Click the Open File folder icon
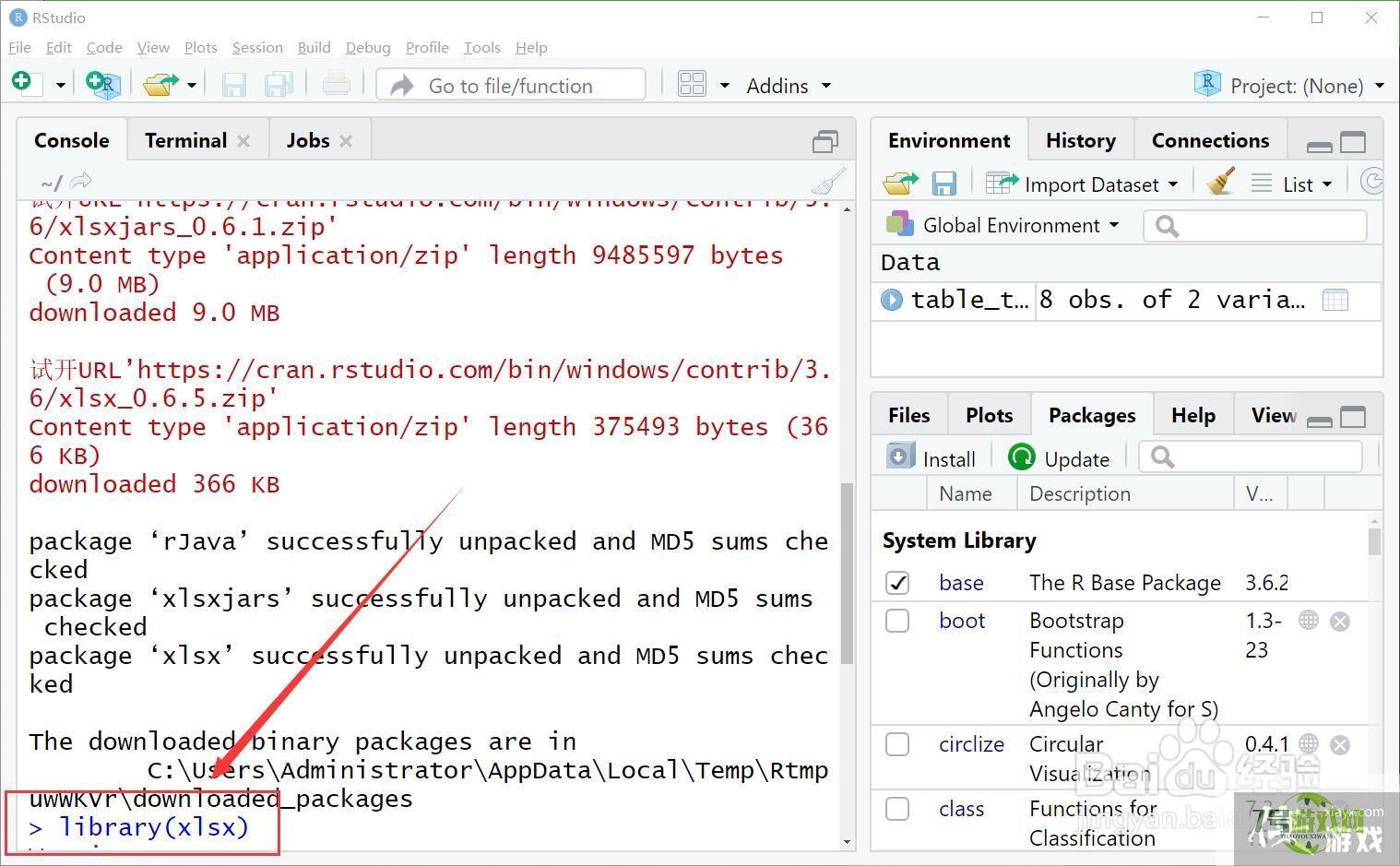 (x=160, y=85)
